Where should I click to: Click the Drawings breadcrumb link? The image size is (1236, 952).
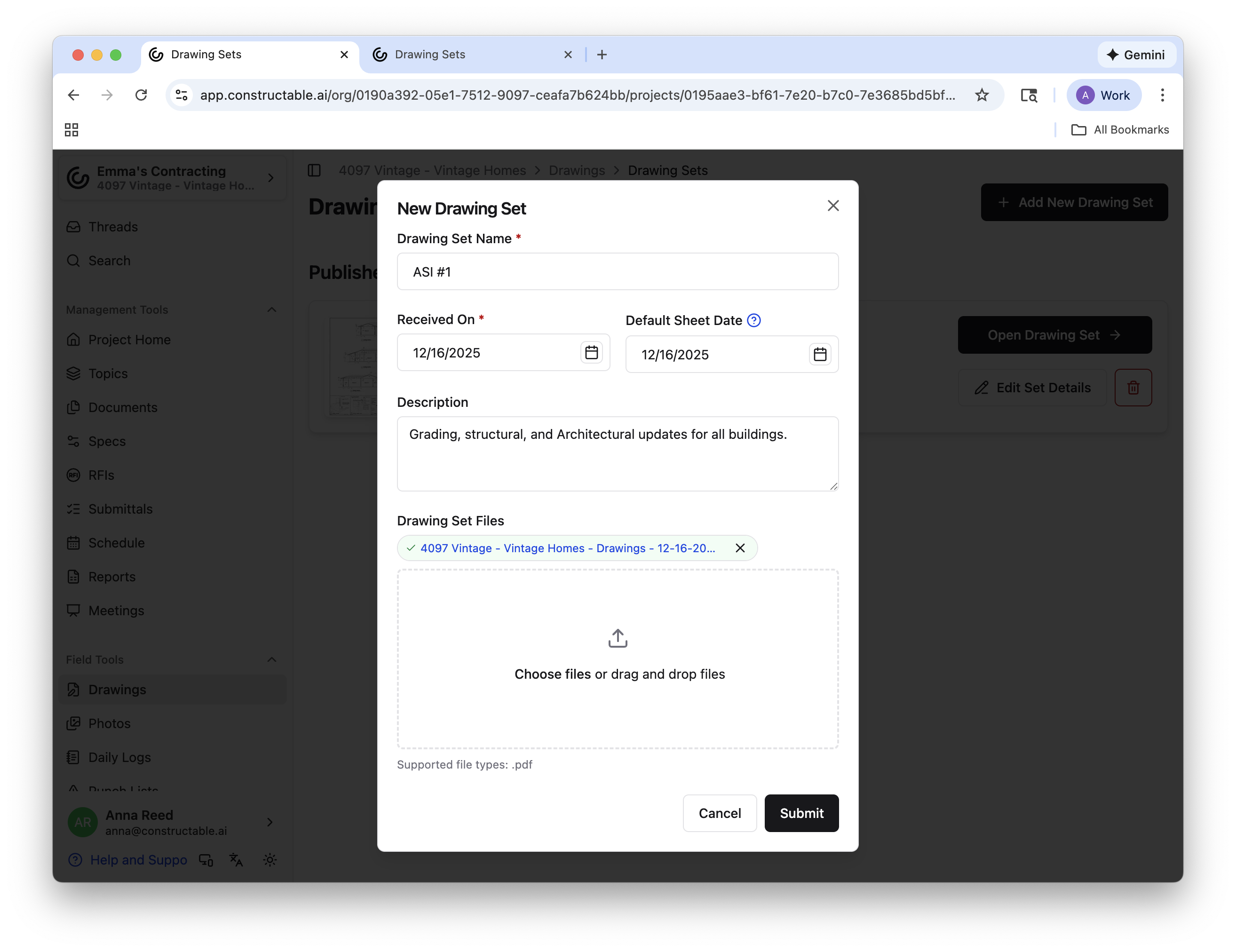point(577,170)
